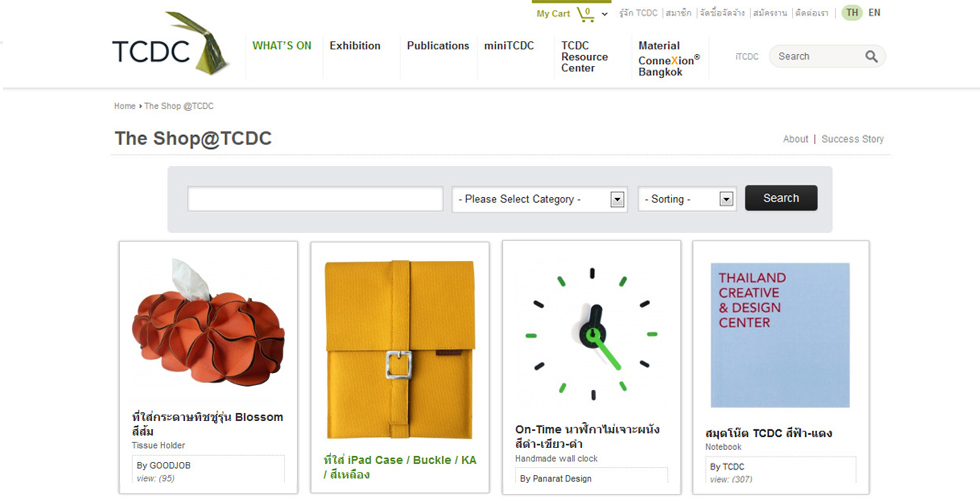Click 'Notebook' category text
The height and width of the screenshot is (500, 980).
coord(723,448)
